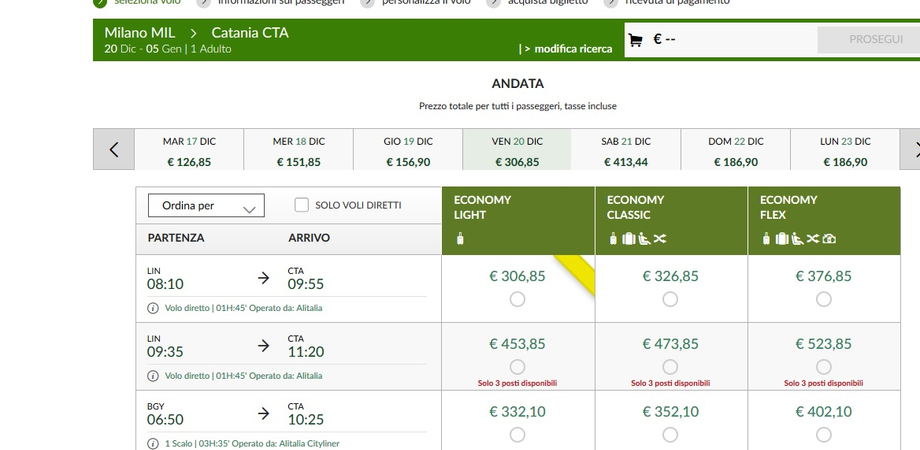Select Economy Light €306,85 for 08:10 flight
920x450 pixels.
point(517,299)
